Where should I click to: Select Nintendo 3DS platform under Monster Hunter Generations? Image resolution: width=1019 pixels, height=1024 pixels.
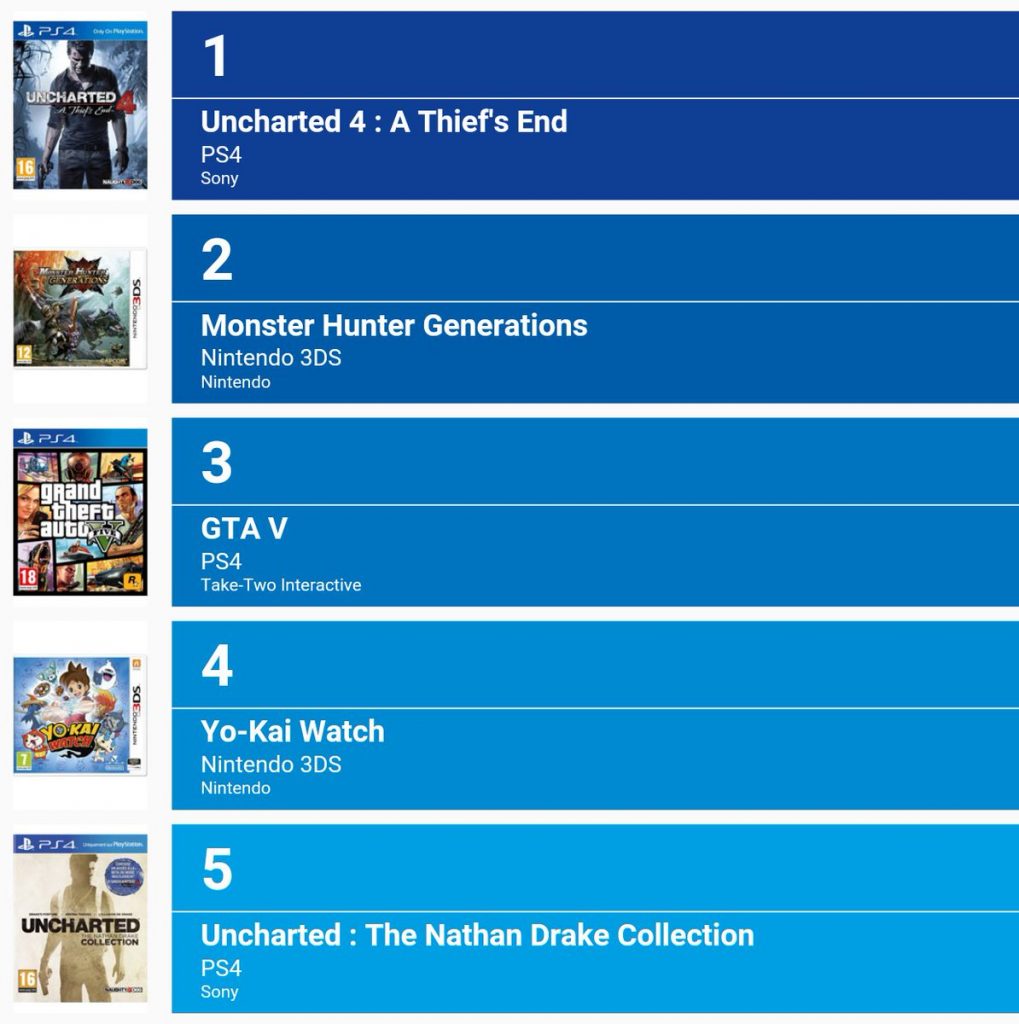point(271,358)
